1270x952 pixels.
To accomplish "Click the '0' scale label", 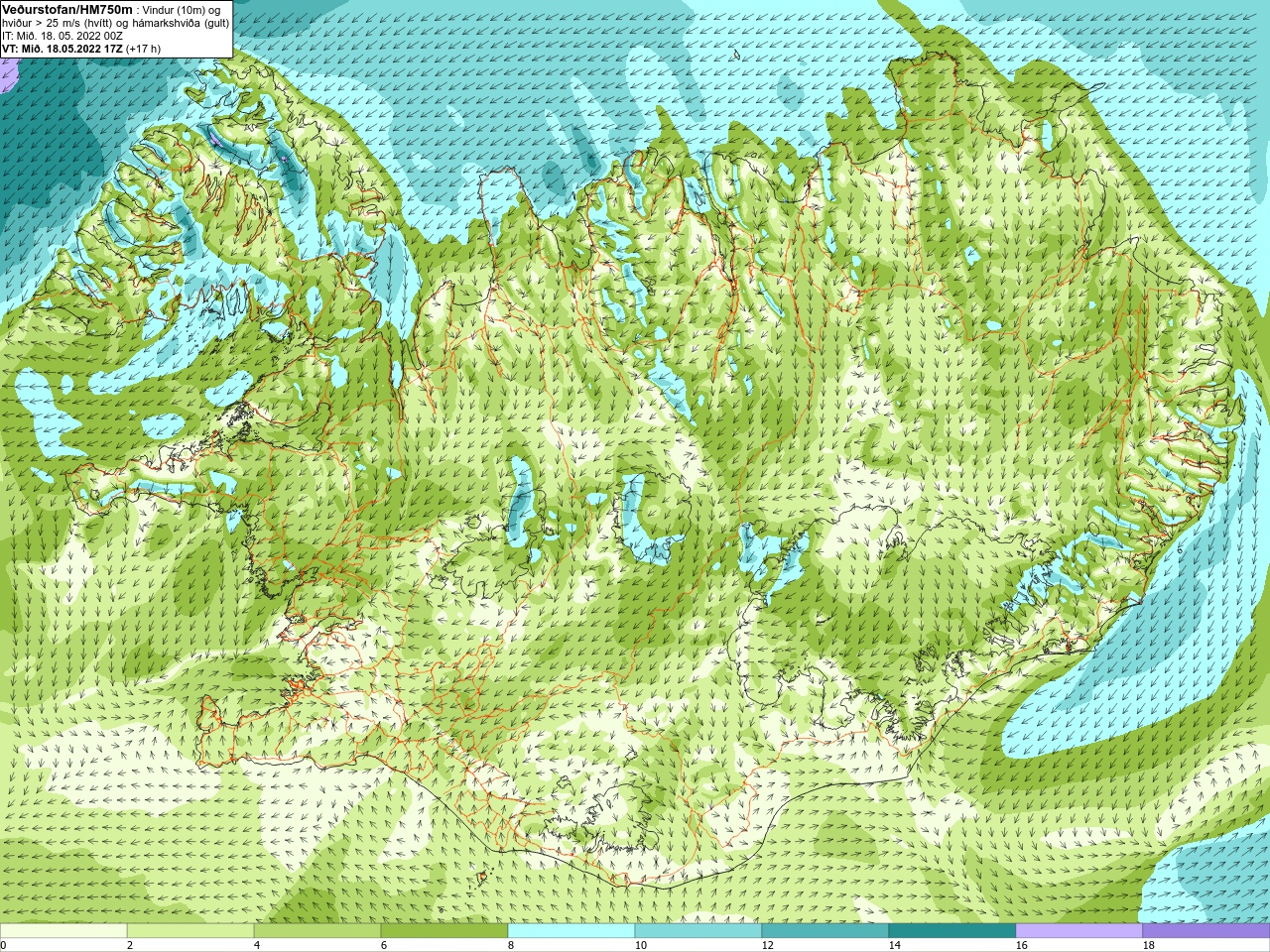I will tap(4, 945).
